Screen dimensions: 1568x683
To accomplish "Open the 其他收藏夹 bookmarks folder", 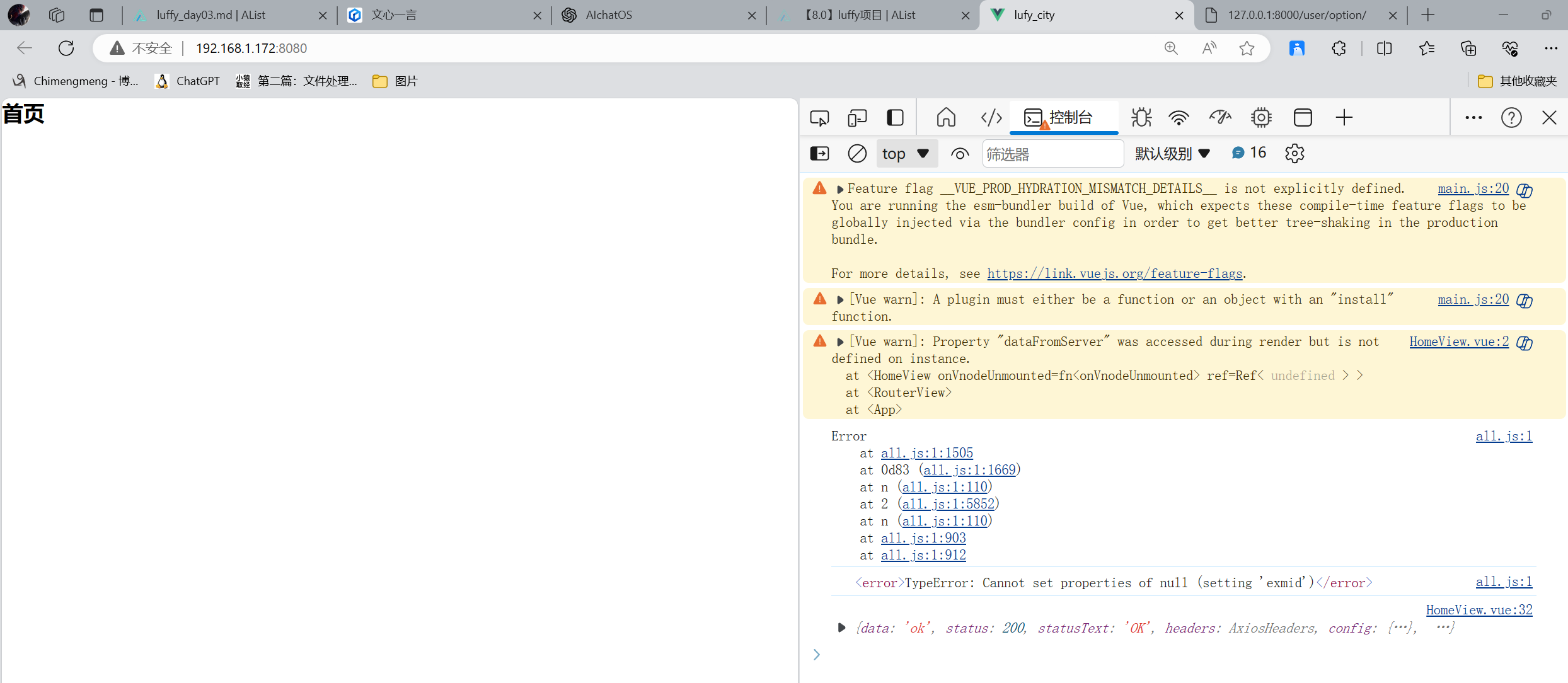I will (x=1517, y=81).
